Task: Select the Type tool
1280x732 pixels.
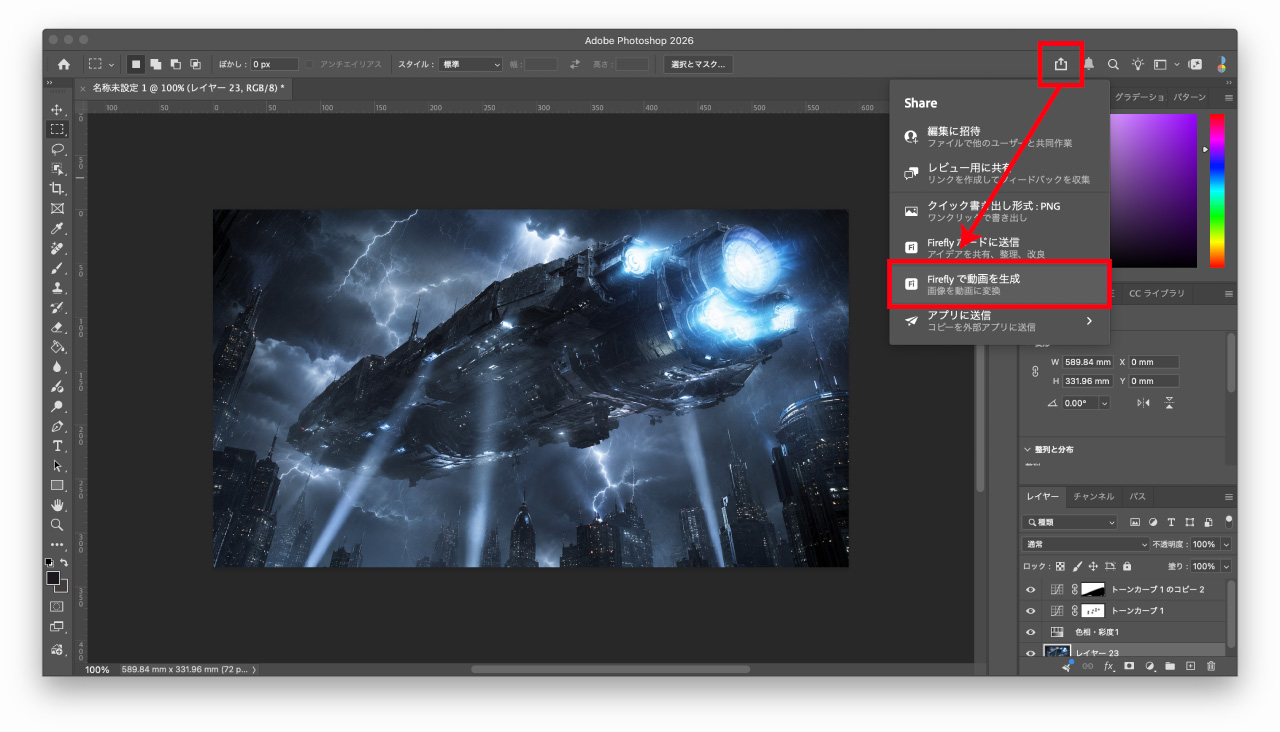Action: tap(57, 446)
